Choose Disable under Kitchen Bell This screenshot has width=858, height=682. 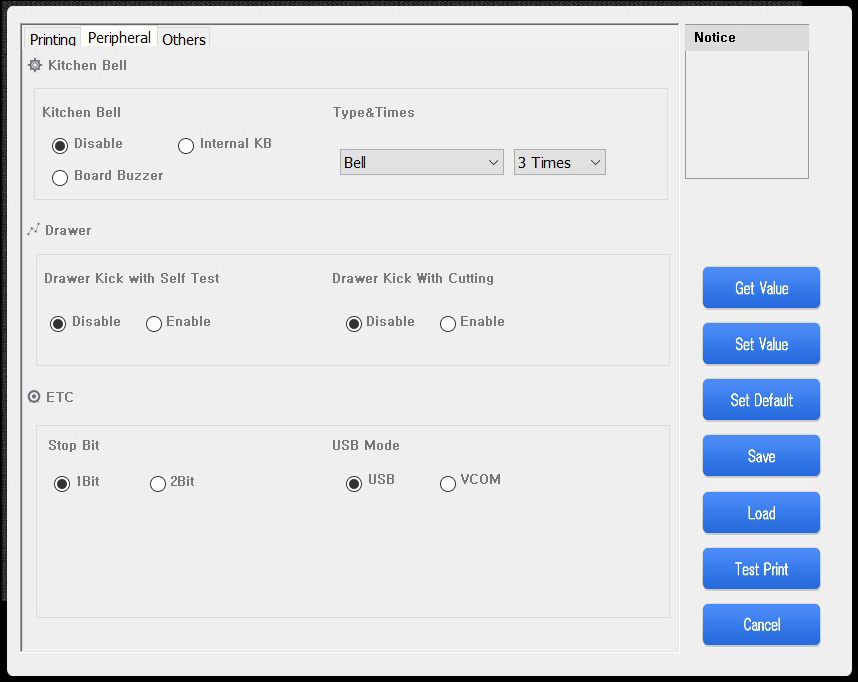[x=60, y=146]
